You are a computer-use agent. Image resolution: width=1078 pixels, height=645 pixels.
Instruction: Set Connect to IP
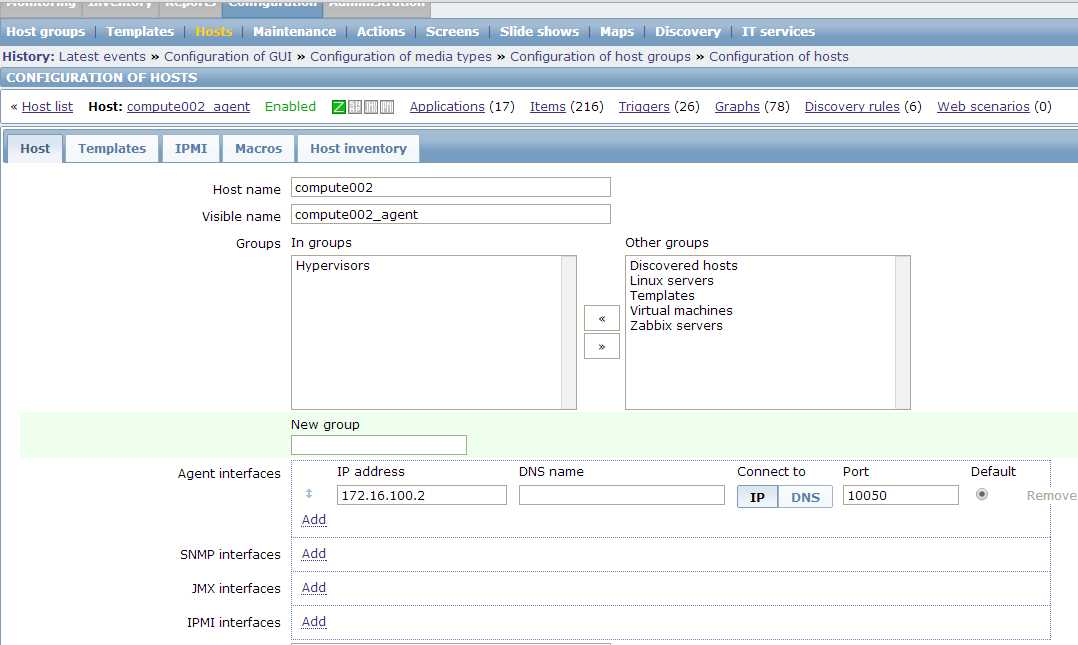757,496
